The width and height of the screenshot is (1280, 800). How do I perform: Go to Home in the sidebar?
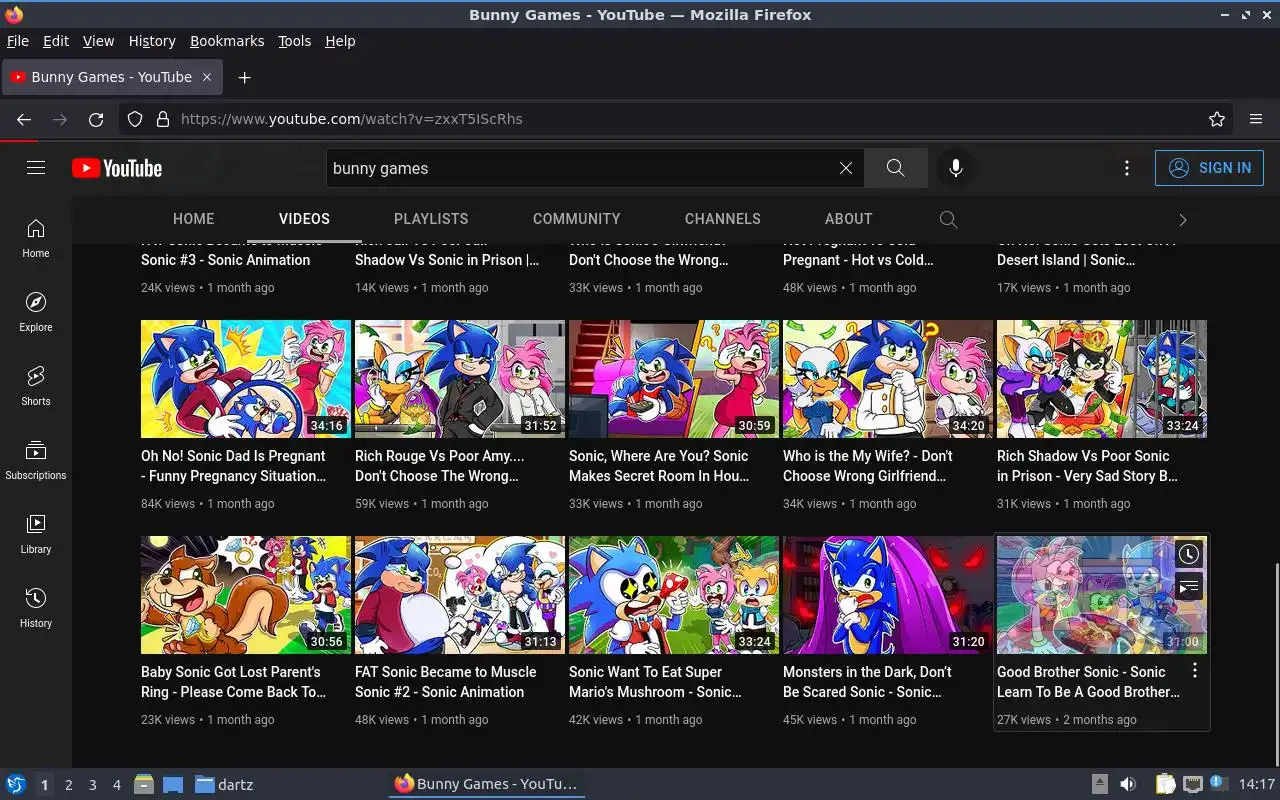[x=36, y=238]
